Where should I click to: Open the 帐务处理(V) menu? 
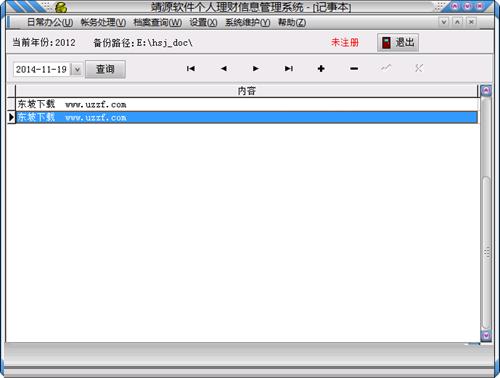pyautogui.click(x=103, y=23)
